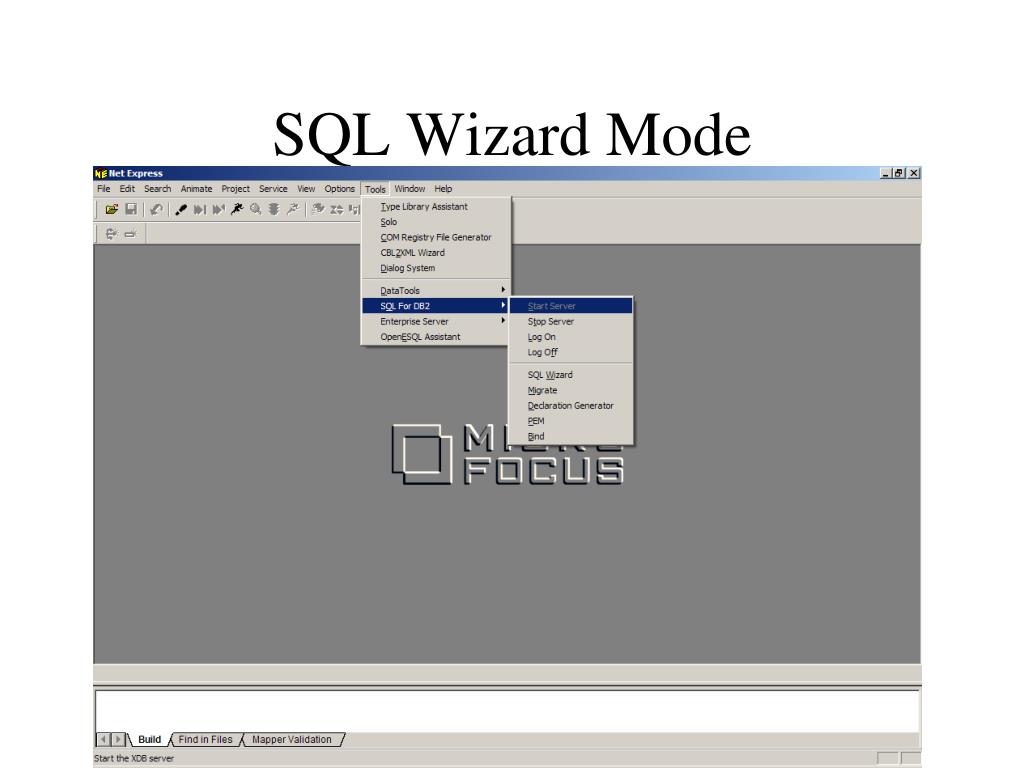Viewport: 1024px width, 768px height.
Task: Click inside the output pane area
Action: pyautogui.click(x=507, y=711)
